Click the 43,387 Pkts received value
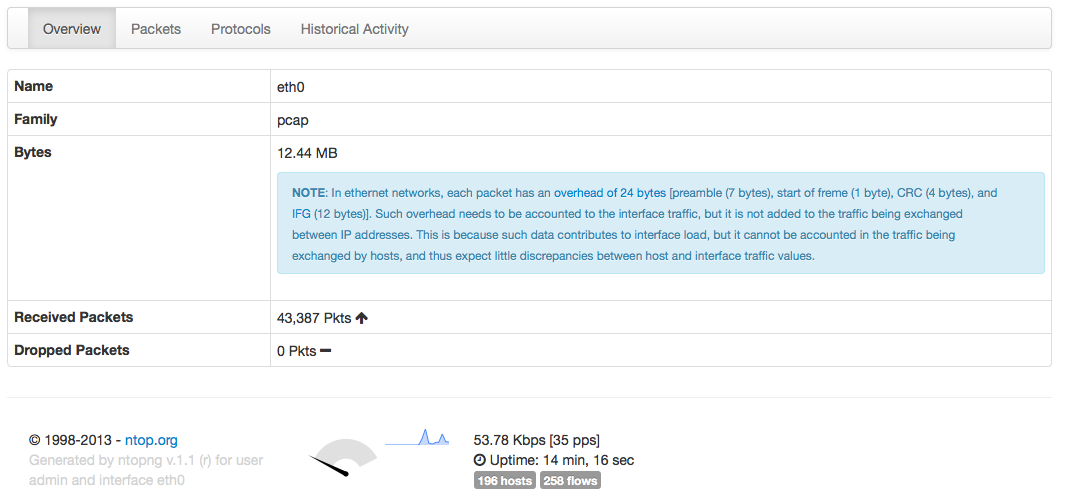Viewport: 1071px width, 500px height. click(313, 318)
